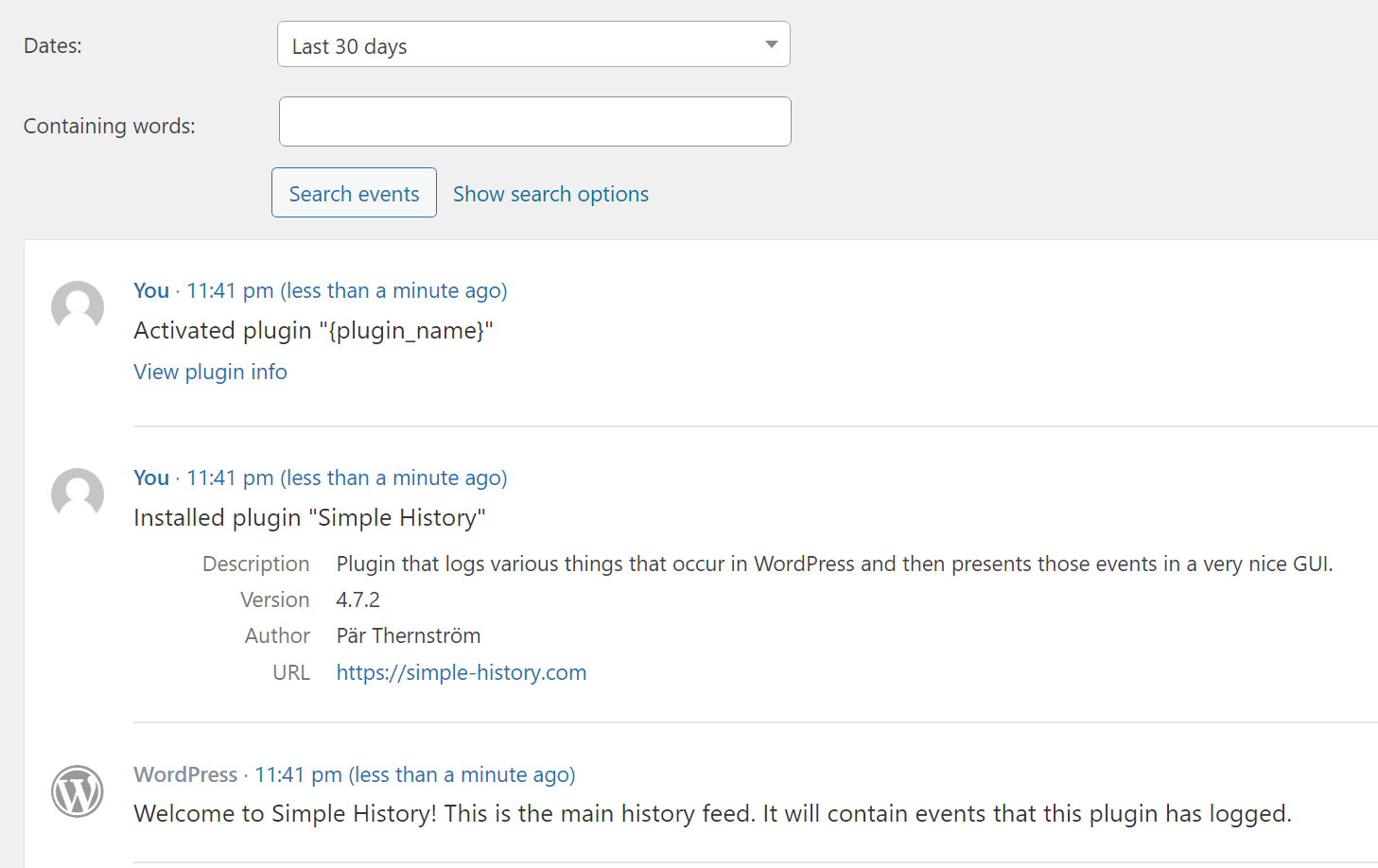
Task: Click the timestamp of the installed plugin event
Action: 347,477
